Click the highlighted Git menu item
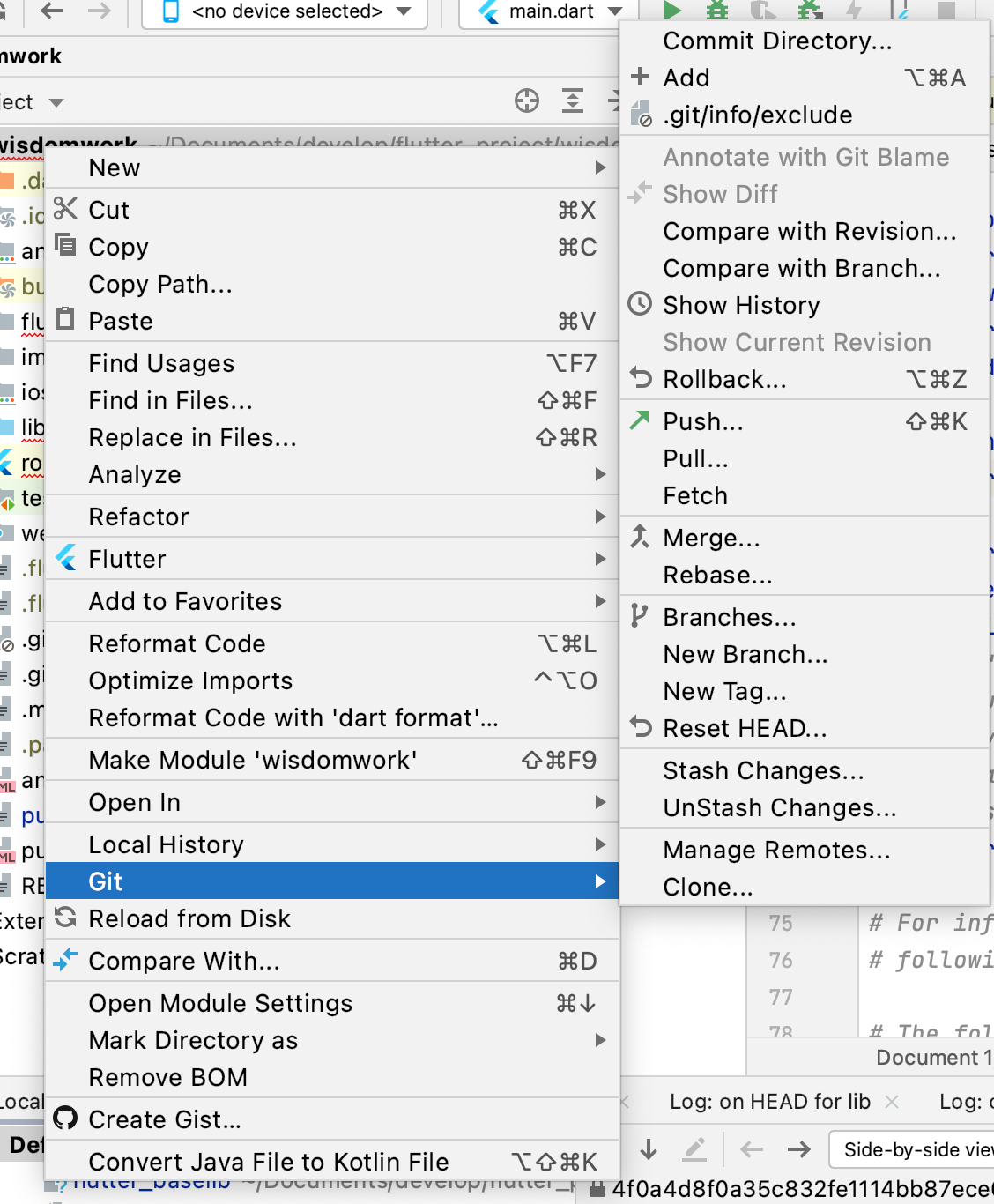This screenshot has height=1204, width=994. 331,881
